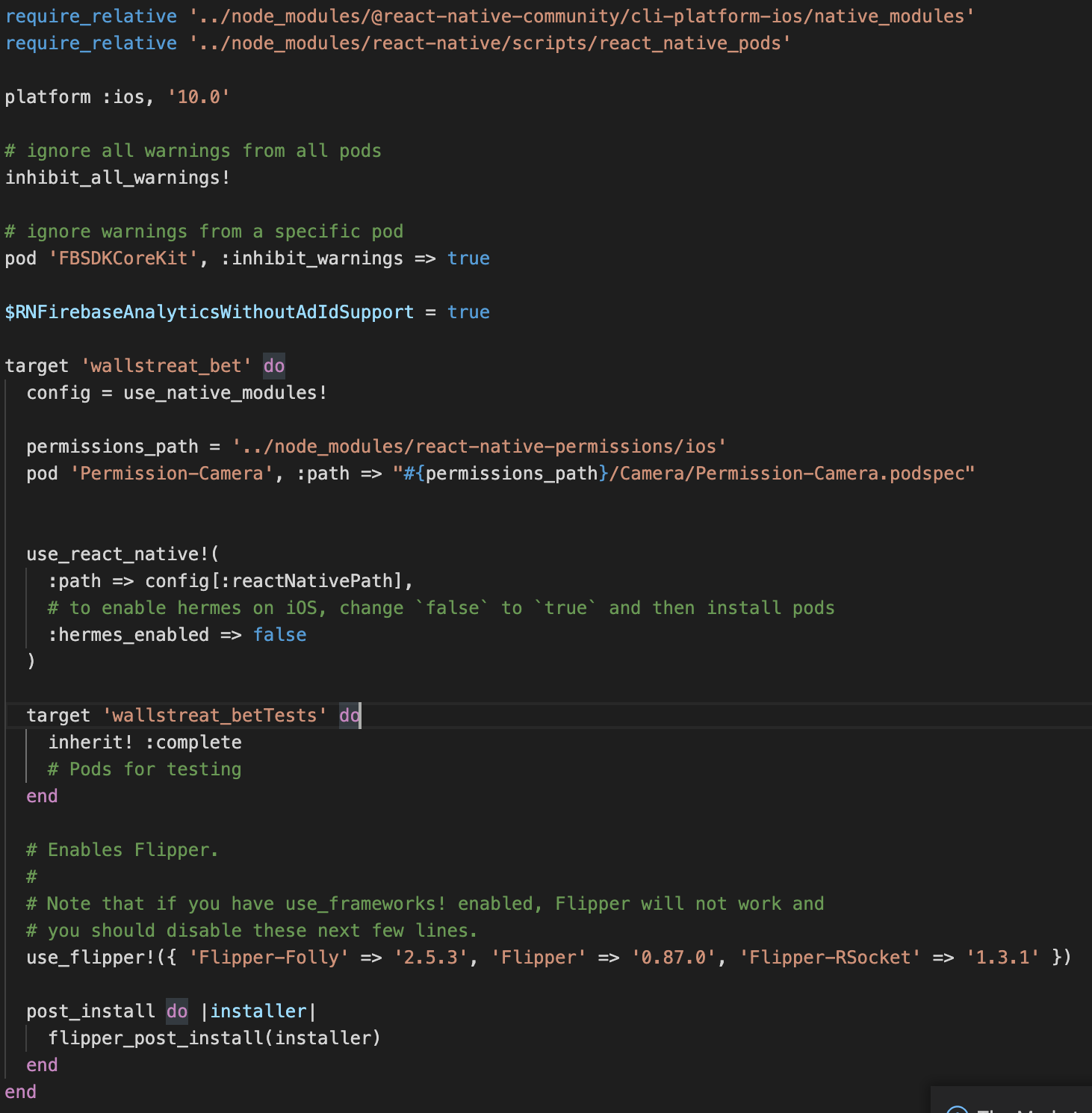The width and height of the screenshot is (1092, 1113).
Task: Click the 'wallstreat_bet' target name
Action: [x=167, y=366]
